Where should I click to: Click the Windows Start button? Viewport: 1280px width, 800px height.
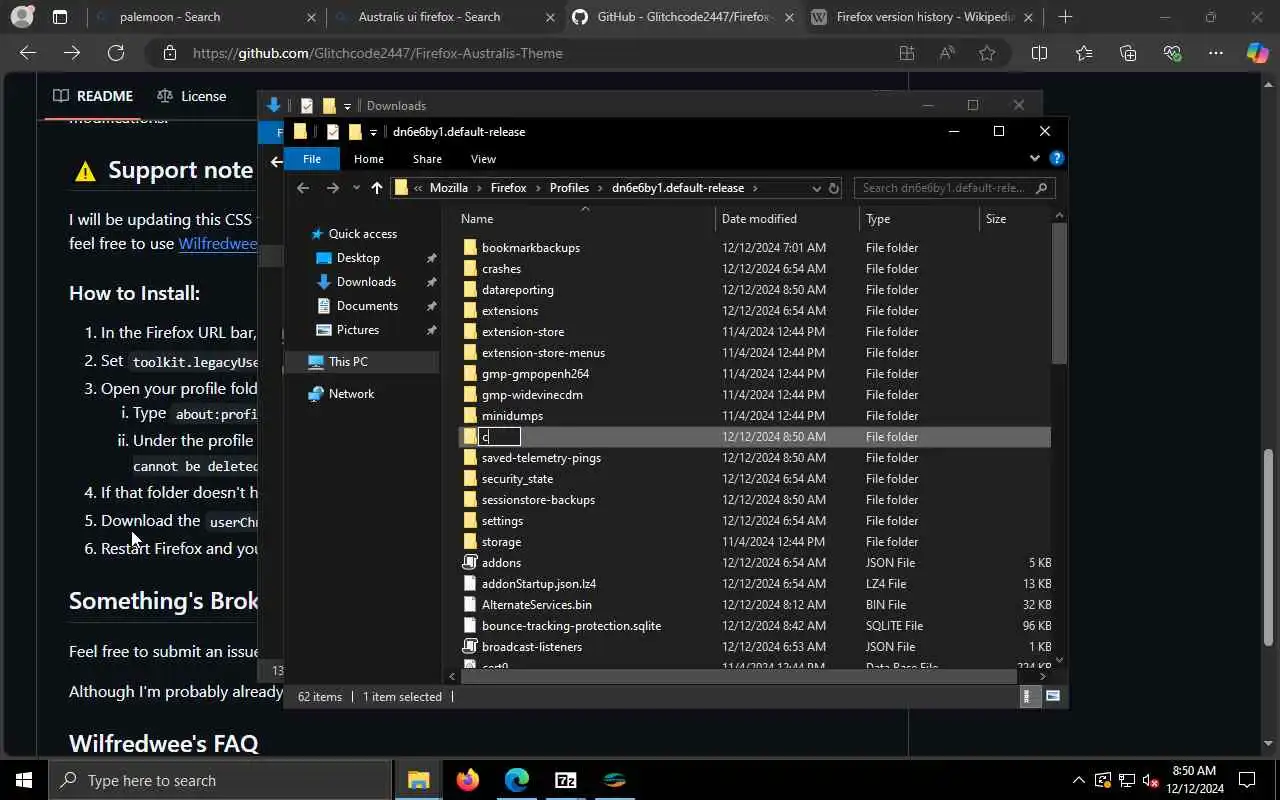(x=24, y=780)
